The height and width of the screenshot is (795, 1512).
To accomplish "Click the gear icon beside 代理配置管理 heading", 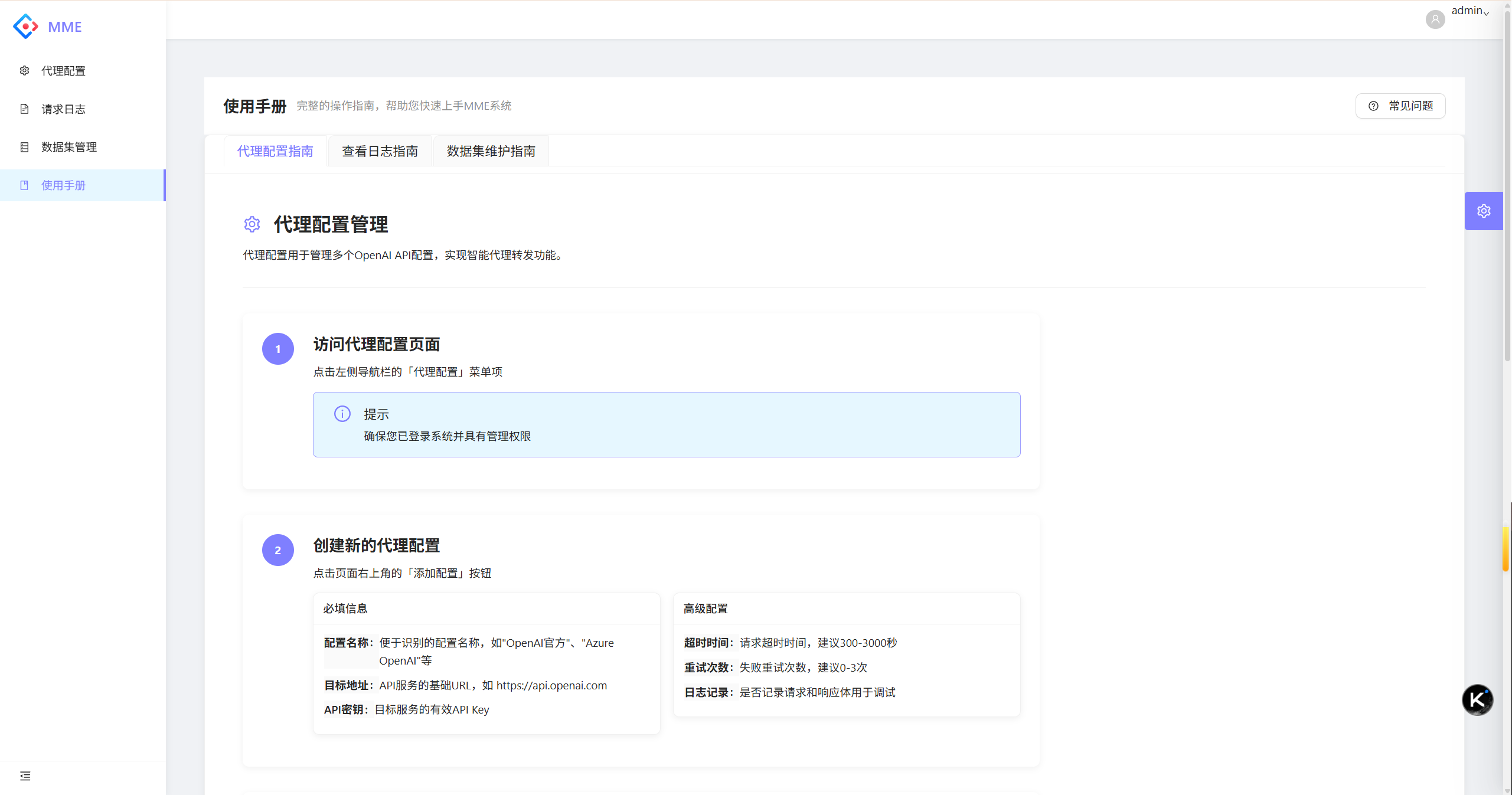I will (x=252, y=224).
